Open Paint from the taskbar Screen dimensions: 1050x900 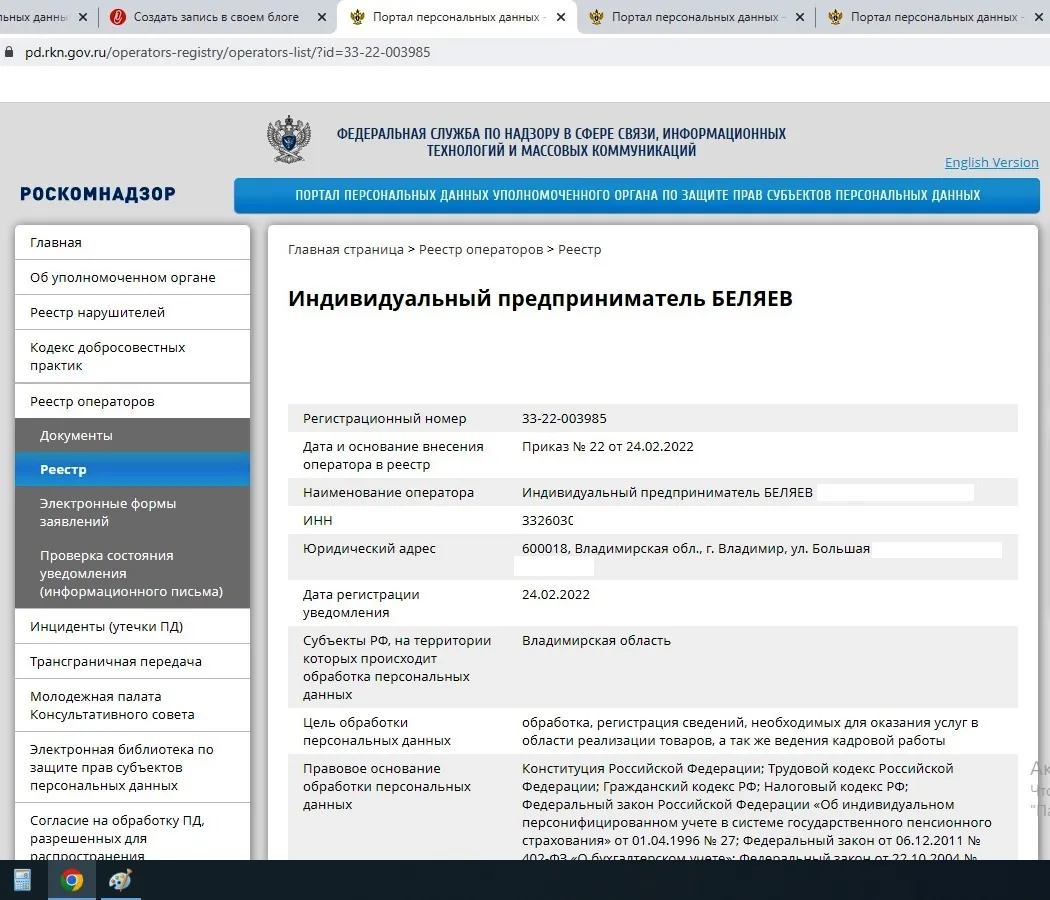(x=121, y=879)
